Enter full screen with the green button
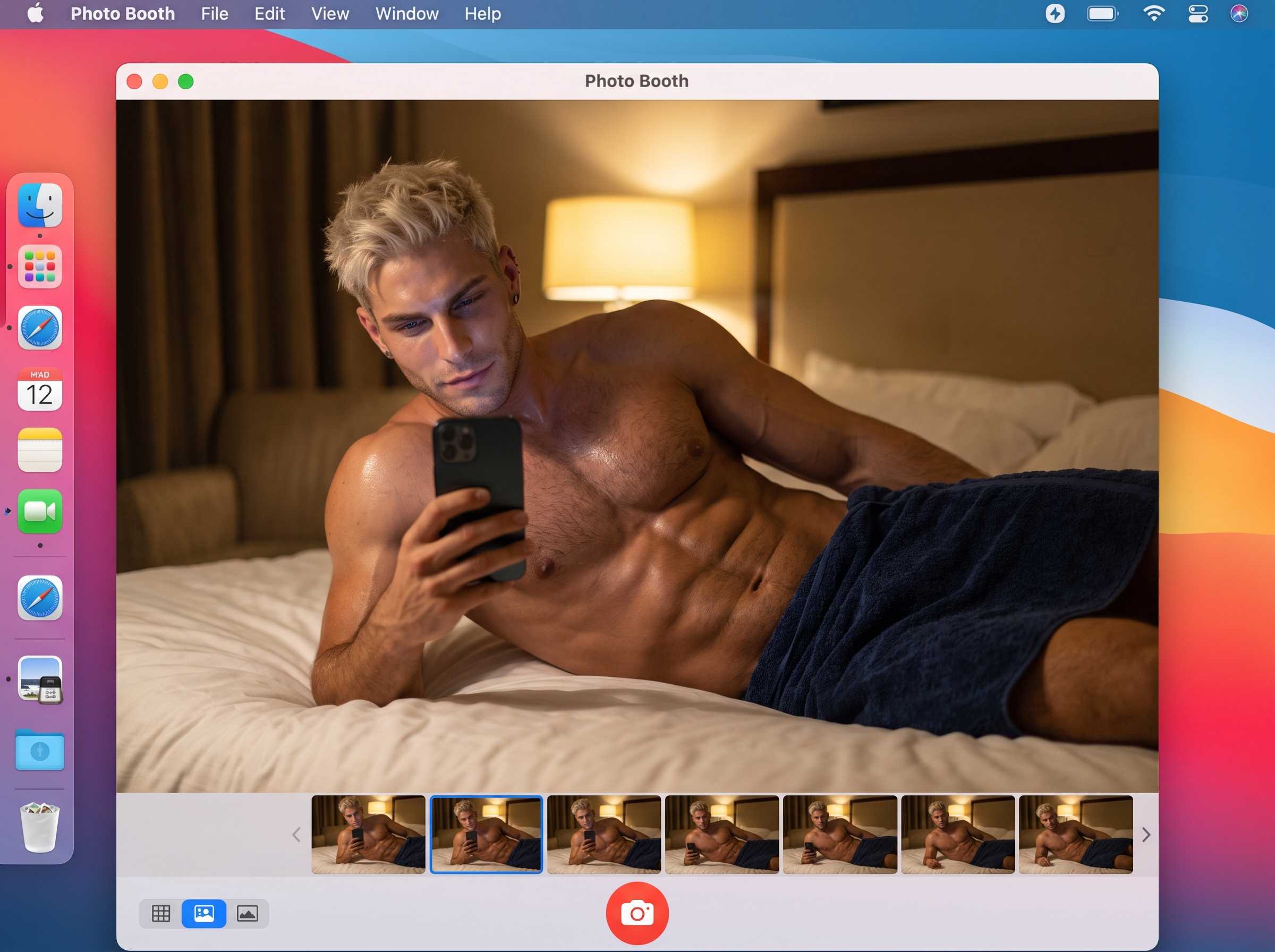 [185, 81]
